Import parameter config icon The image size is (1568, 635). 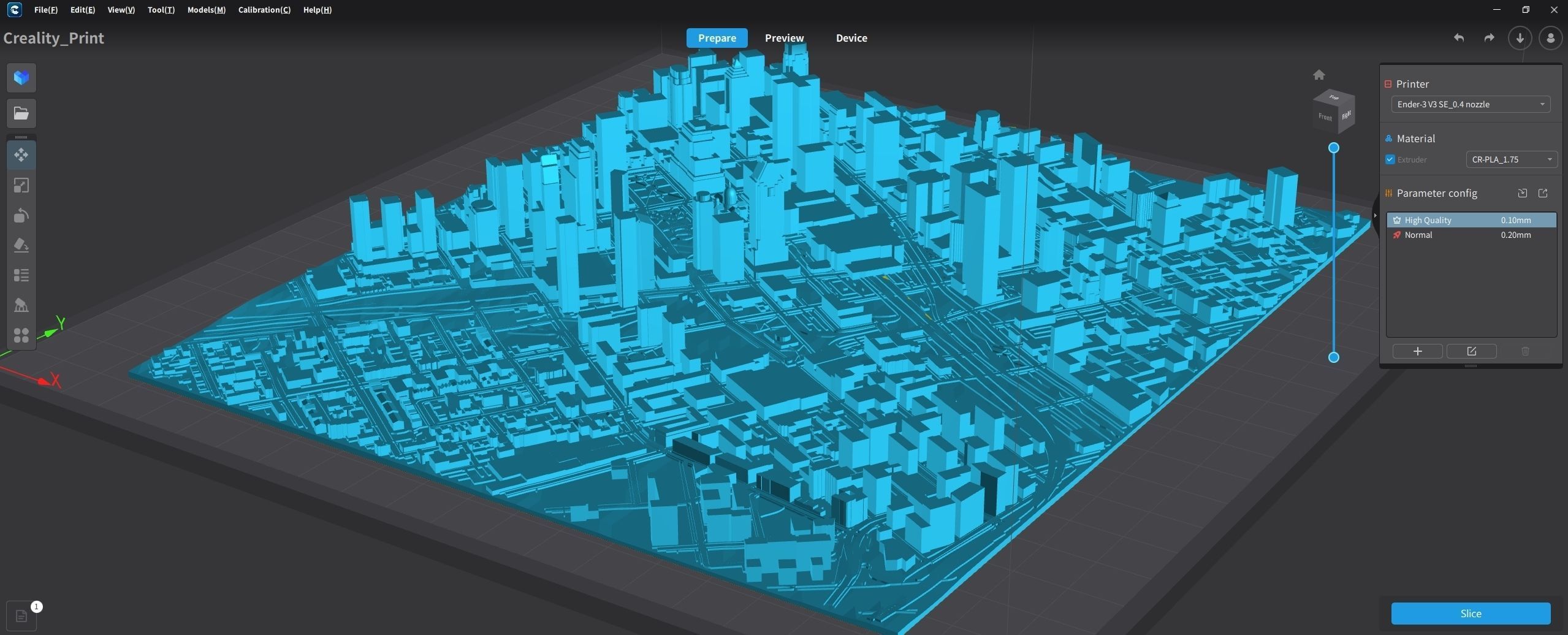[x=1522, y=193]
